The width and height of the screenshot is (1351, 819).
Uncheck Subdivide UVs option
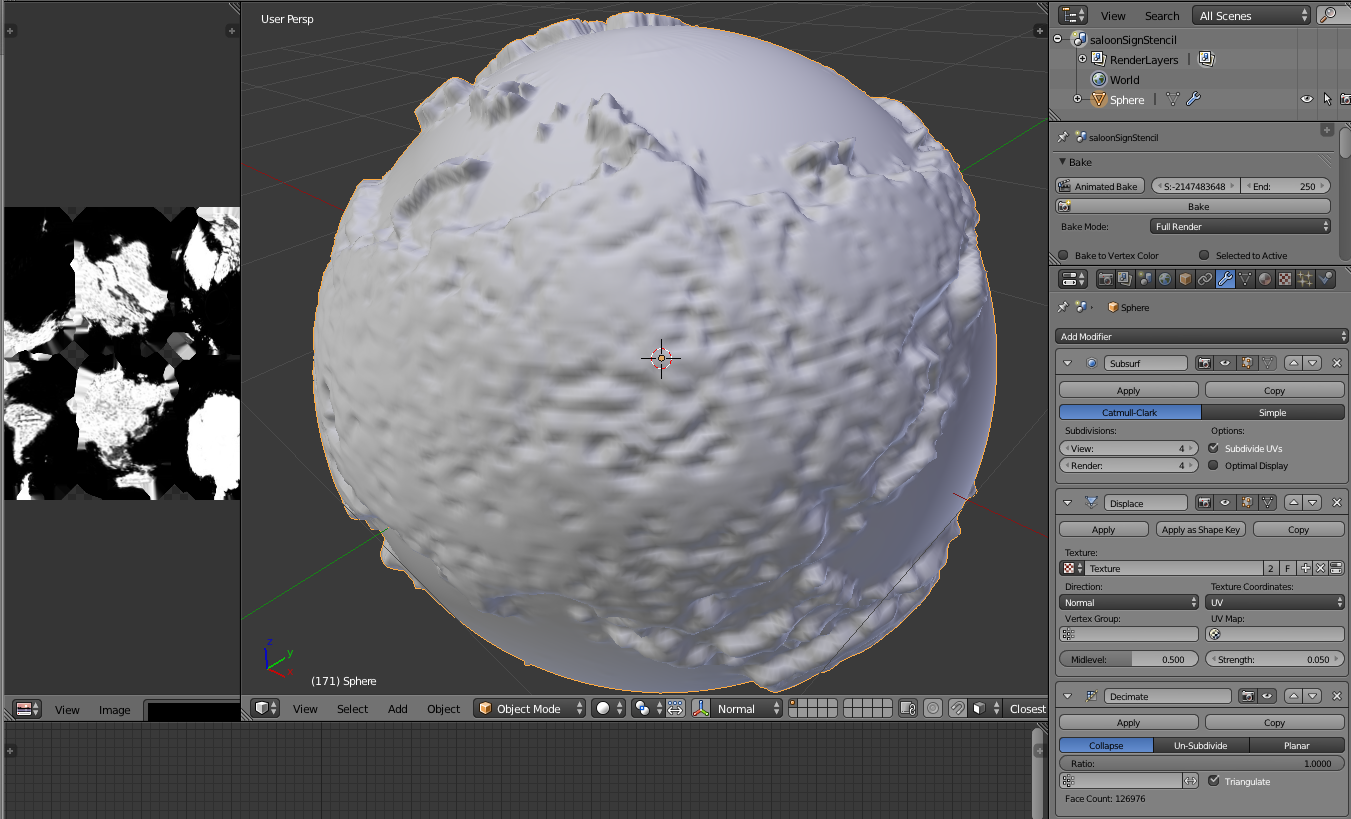click(1214, 448)
